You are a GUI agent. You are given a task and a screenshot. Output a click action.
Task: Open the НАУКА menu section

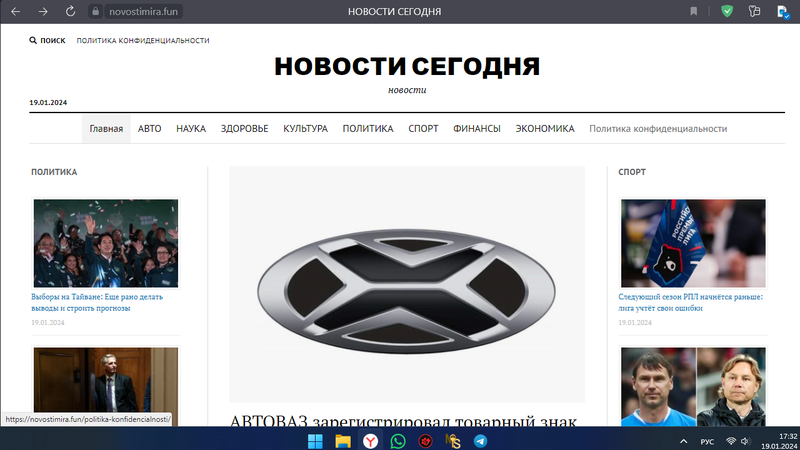(191, 129)
